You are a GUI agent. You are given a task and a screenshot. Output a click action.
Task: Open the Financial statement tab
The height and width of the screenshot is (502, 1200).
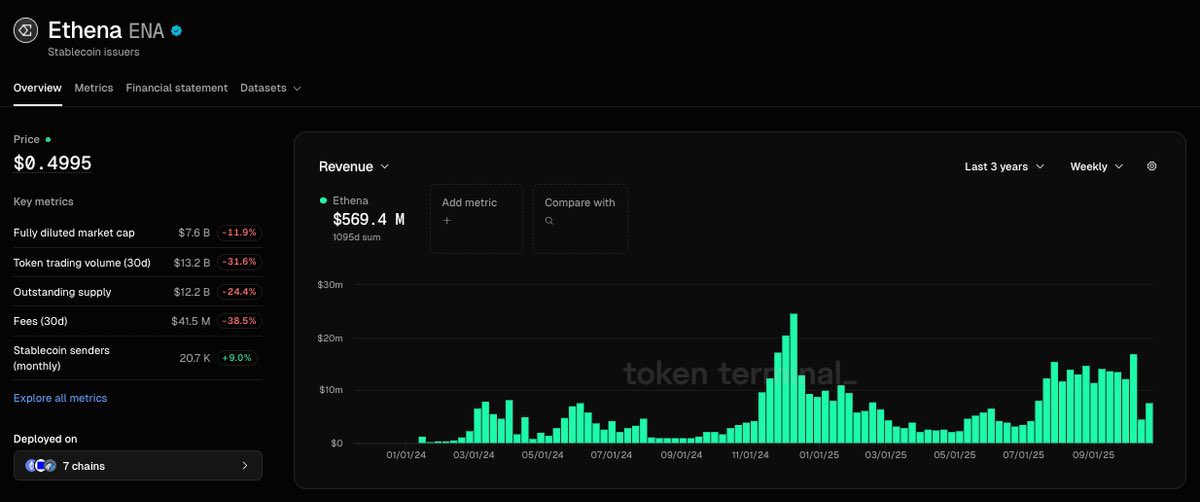[x=176, y=88]
